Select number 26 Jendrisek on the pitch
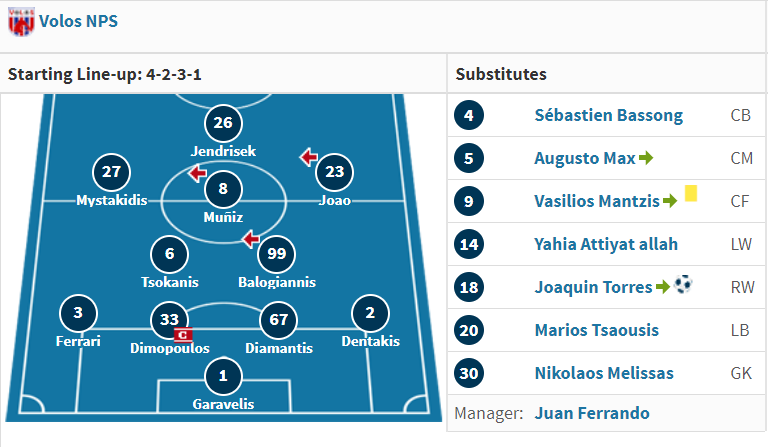This screenshot has width=768, height=447. point(223,123)
